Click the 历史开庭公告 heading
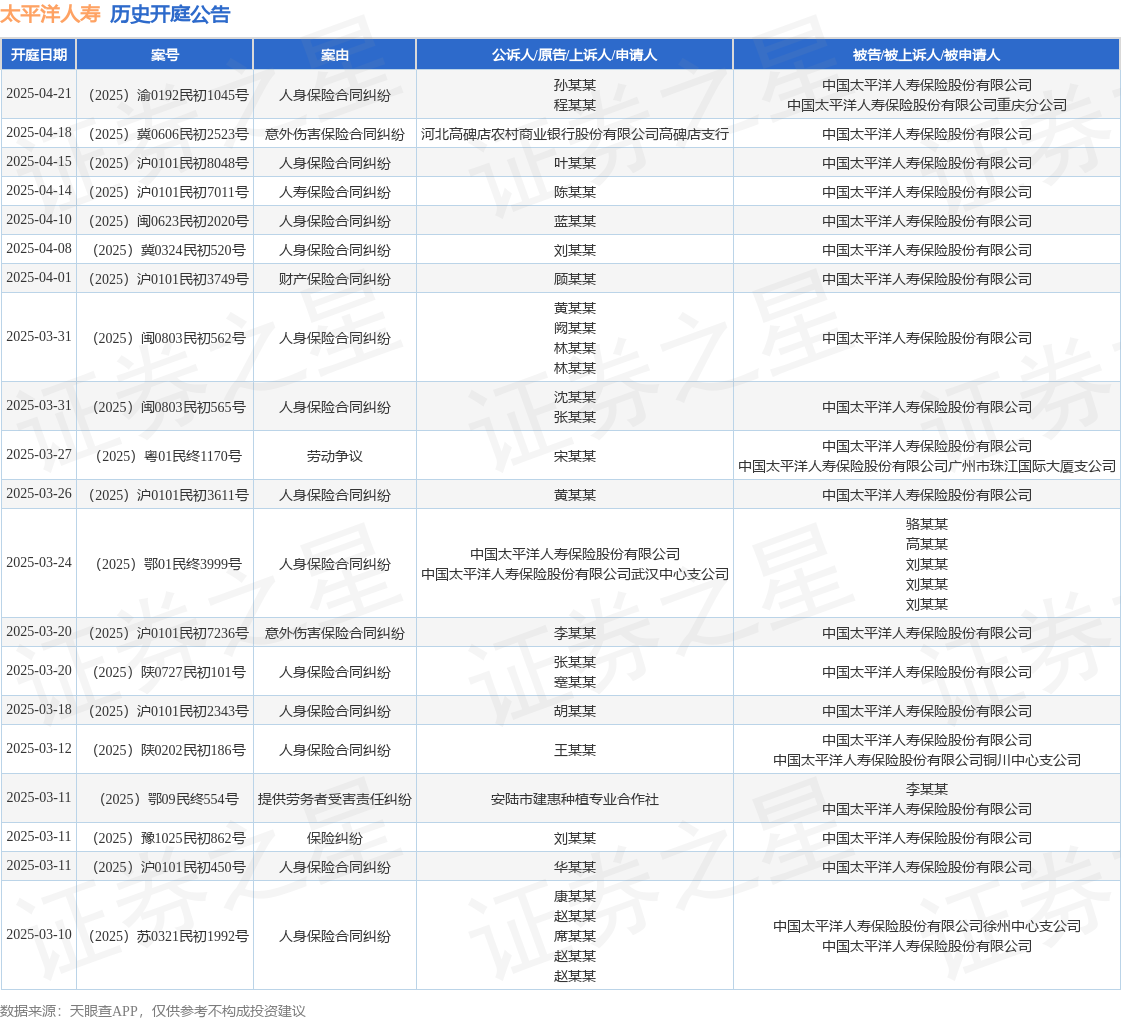Image resolution: width=1121 pixels, height=1020 pixels. tap(170, 14)
